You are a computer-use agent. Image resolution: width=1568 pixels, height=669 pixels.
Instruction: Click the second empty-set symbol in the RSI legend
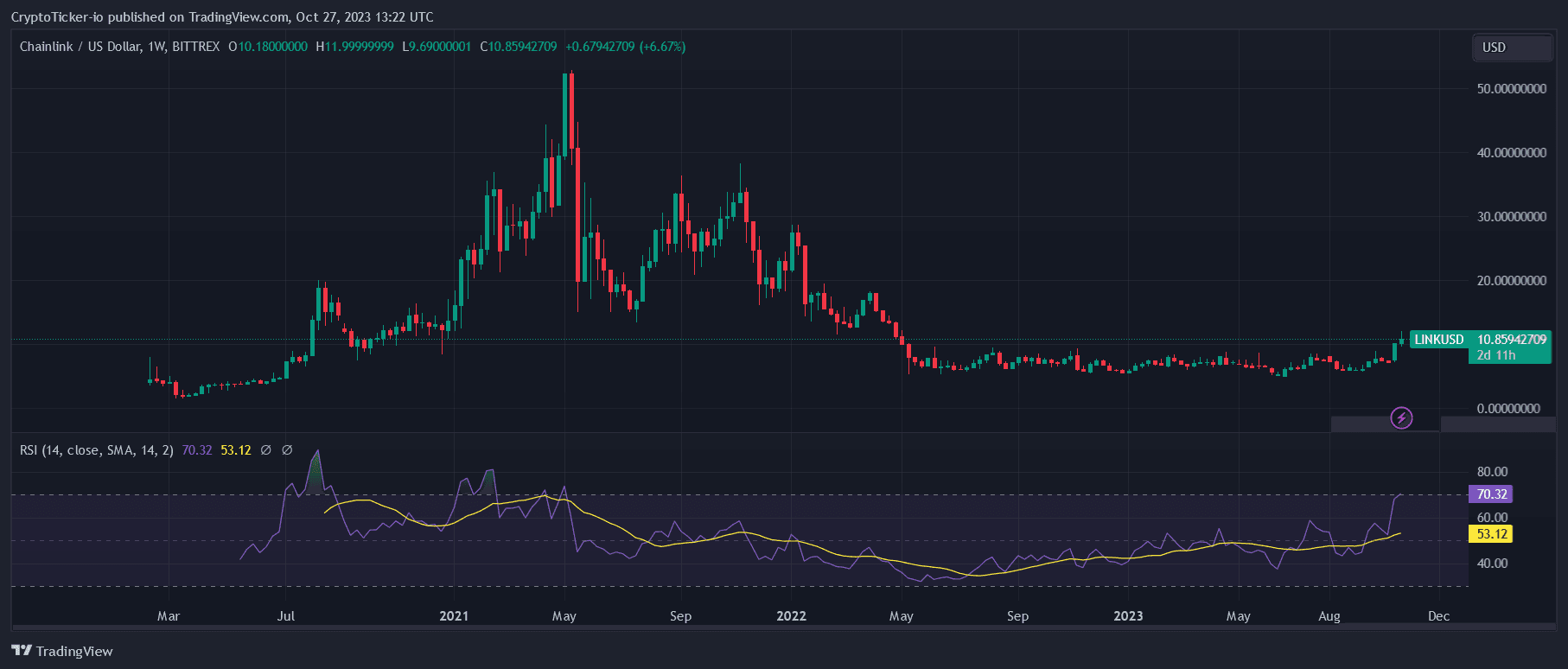tap(287, 450)
